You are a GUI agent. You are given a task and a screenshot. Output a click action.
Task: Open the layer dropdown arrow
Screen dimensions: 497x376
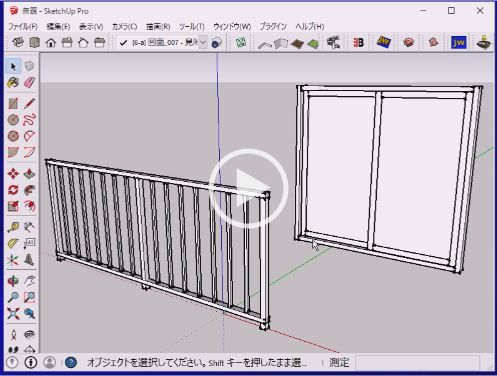point(203,43)
